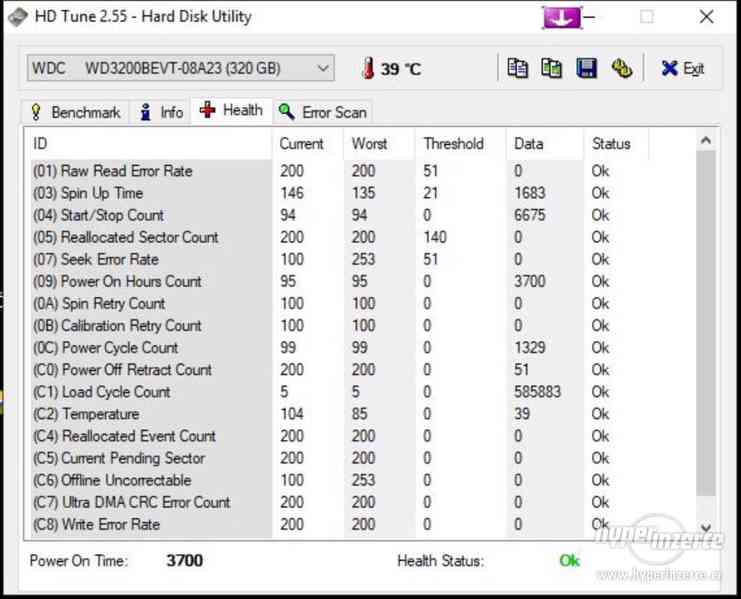Select '(C0) Power Off Retract Count' row
The width and height of the screenshot is (741, 599).
(340, 370)
